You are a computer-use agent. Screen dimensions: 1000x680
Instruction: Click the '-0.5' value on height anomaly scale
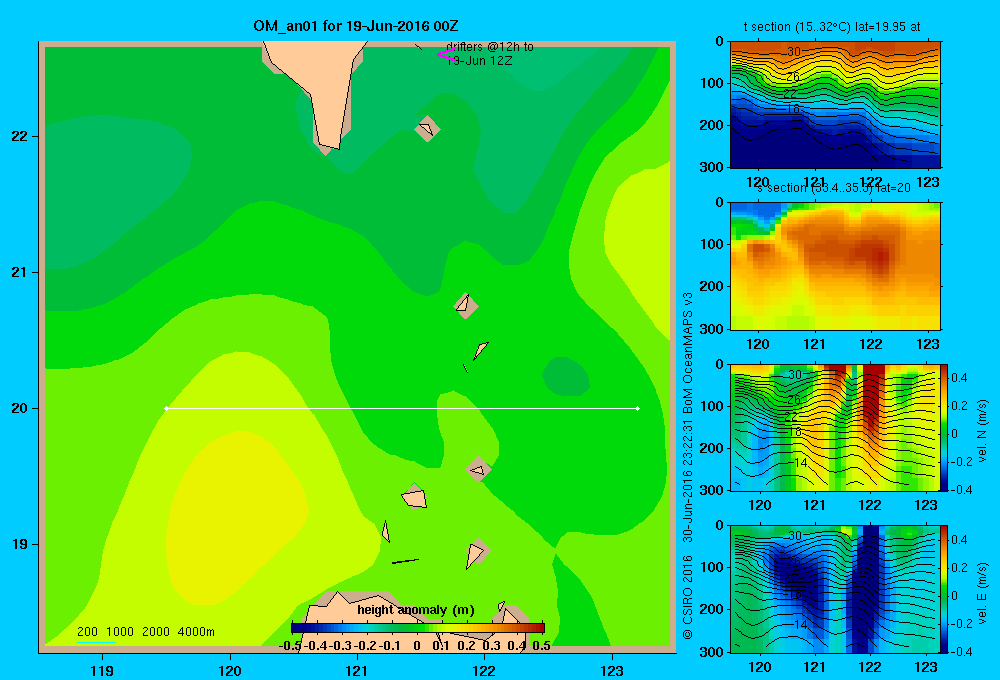pyautogui.click(x=290, y=646)
